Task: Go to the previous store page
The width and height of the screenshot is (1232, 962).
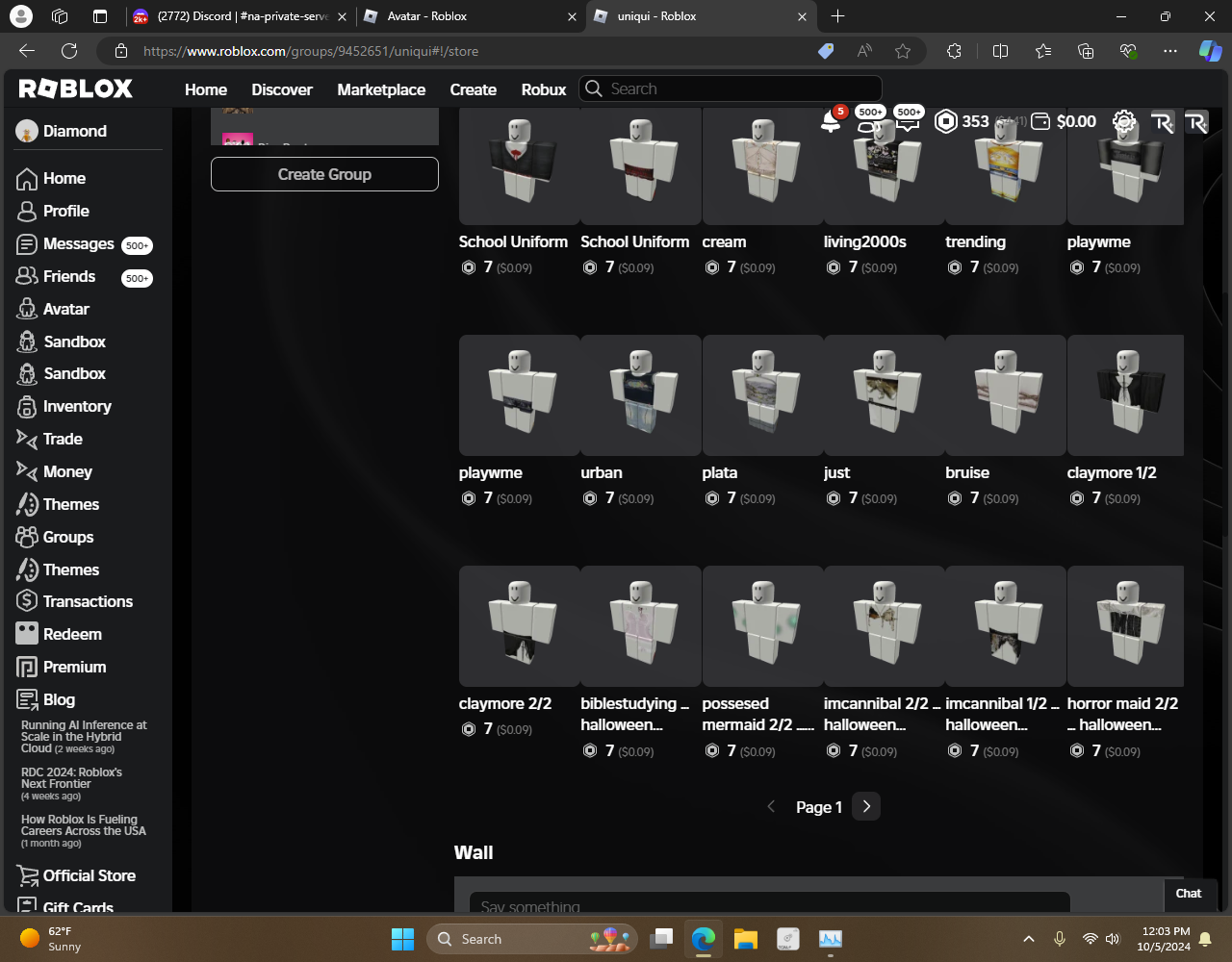Action: tap(771, 807)
